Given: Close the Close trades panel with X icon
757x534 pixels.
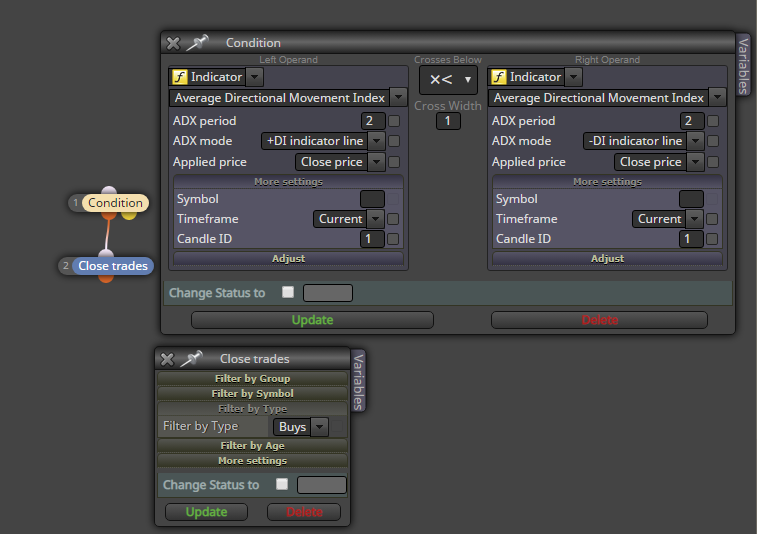Looking at the screenshot, I should coord(167,359).
